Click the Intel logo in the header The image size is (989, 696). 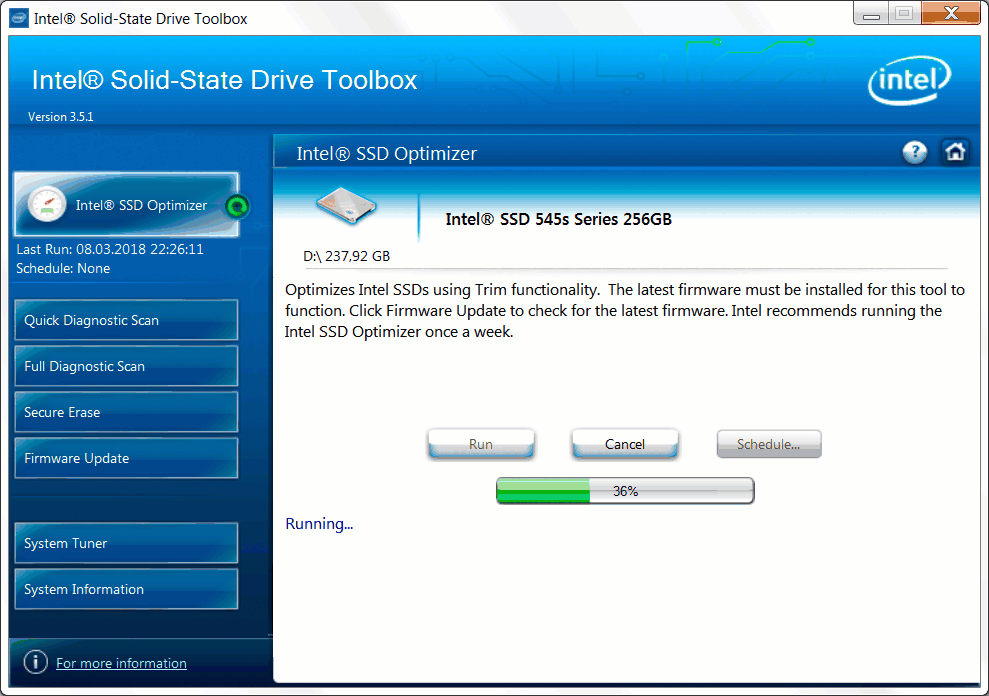pyautogui.click(x=910, y=80)
